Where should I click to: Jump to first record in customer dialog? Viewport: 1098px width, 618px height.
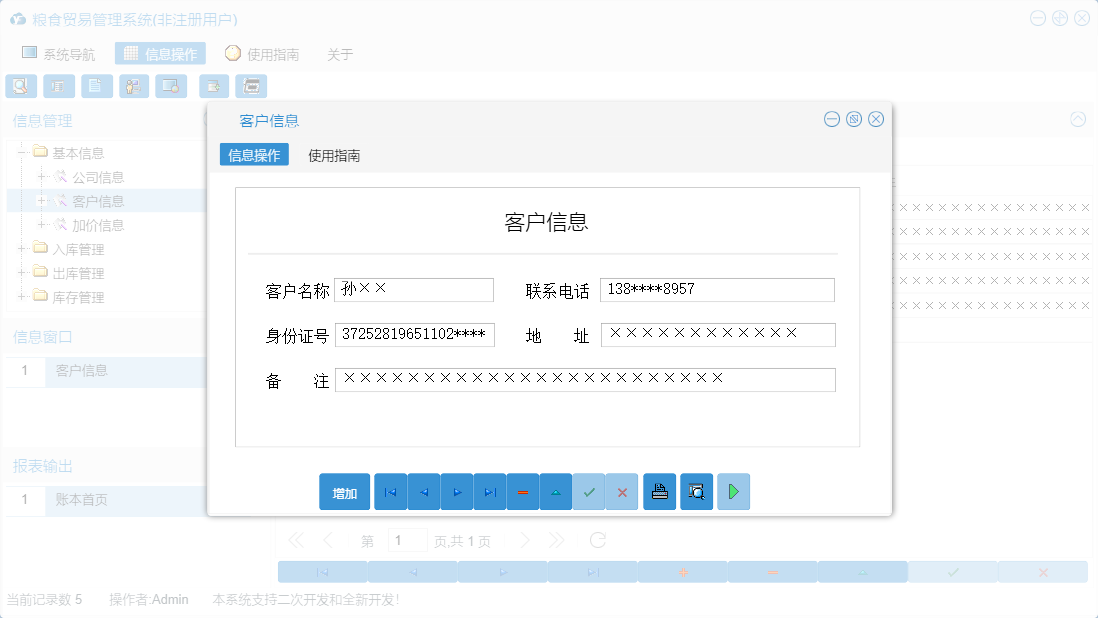pyautogui.click(x=390, y=491)
